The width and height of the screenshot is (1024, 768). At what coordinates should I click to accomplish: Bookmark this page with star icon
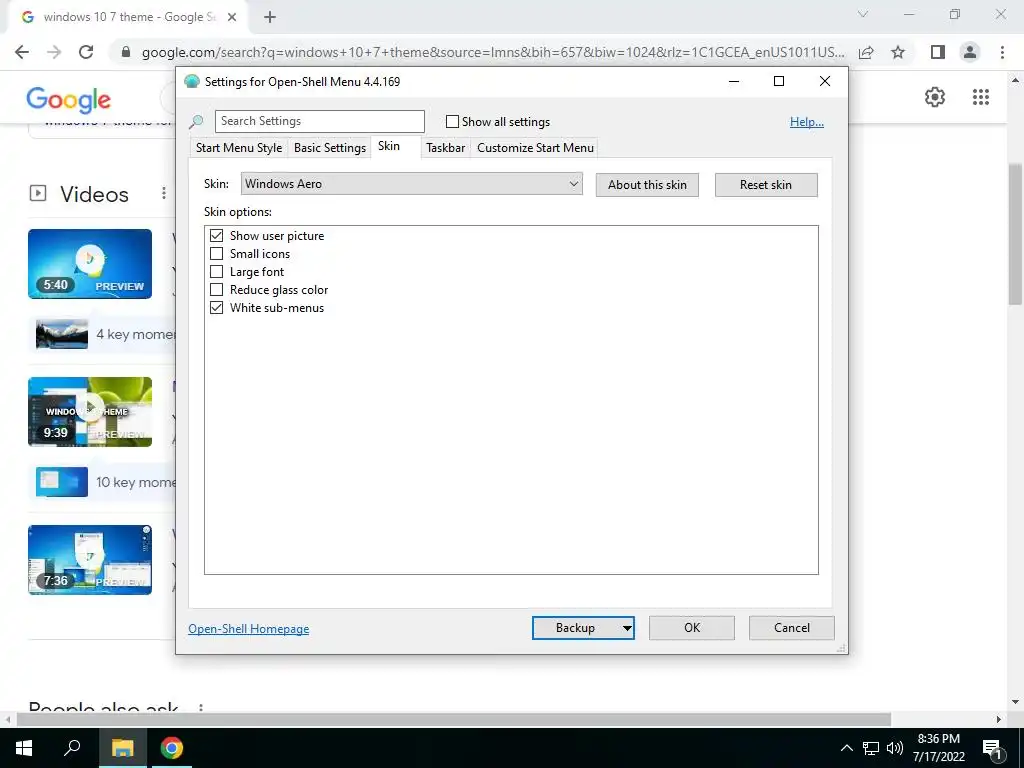point(898,52)
